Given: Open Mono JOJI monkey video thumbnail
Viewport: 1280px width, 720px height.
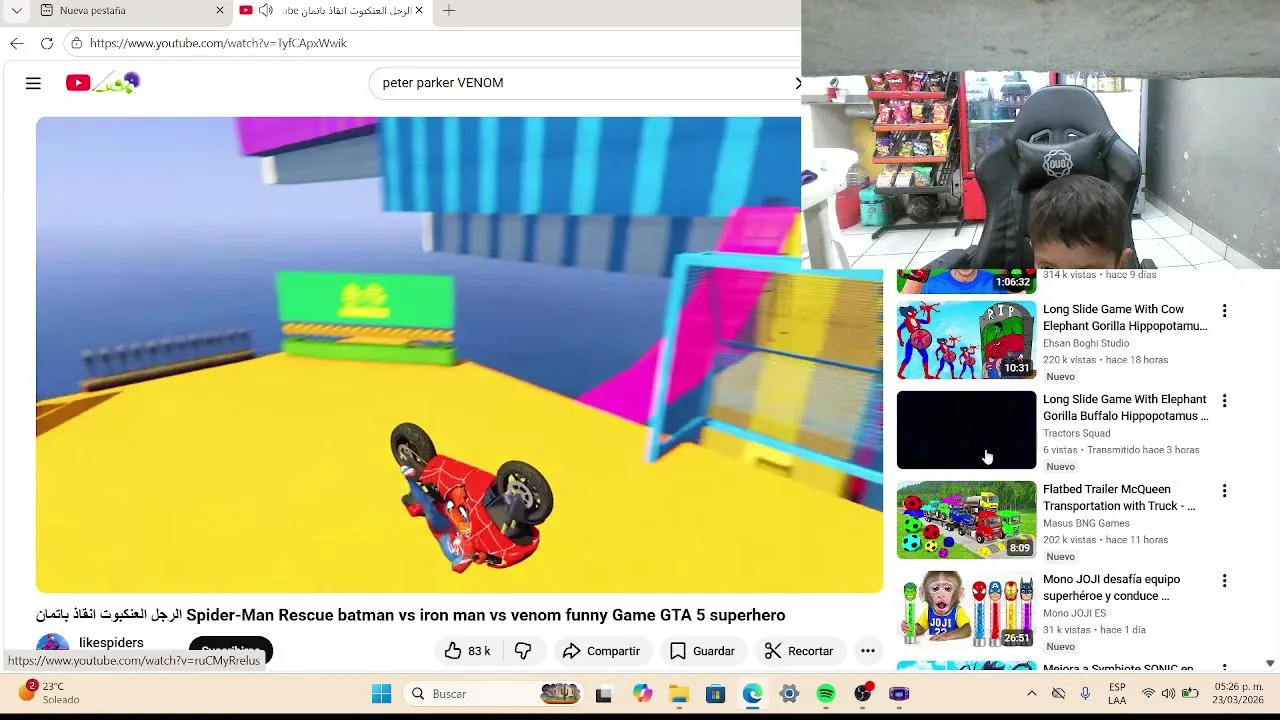Looking at the screenshot, I should click(x=966, y=610).
